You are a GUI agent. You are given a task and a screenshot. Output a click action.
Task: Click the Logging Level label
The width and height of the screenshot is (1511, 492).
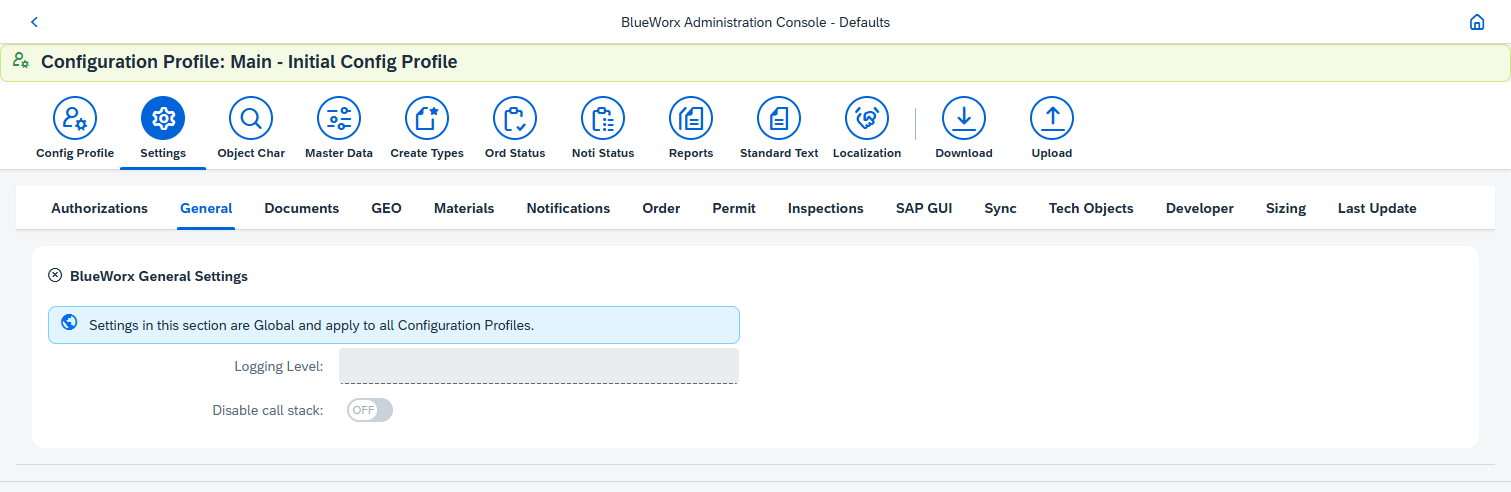pyautogui.click(x=279, y=366)
